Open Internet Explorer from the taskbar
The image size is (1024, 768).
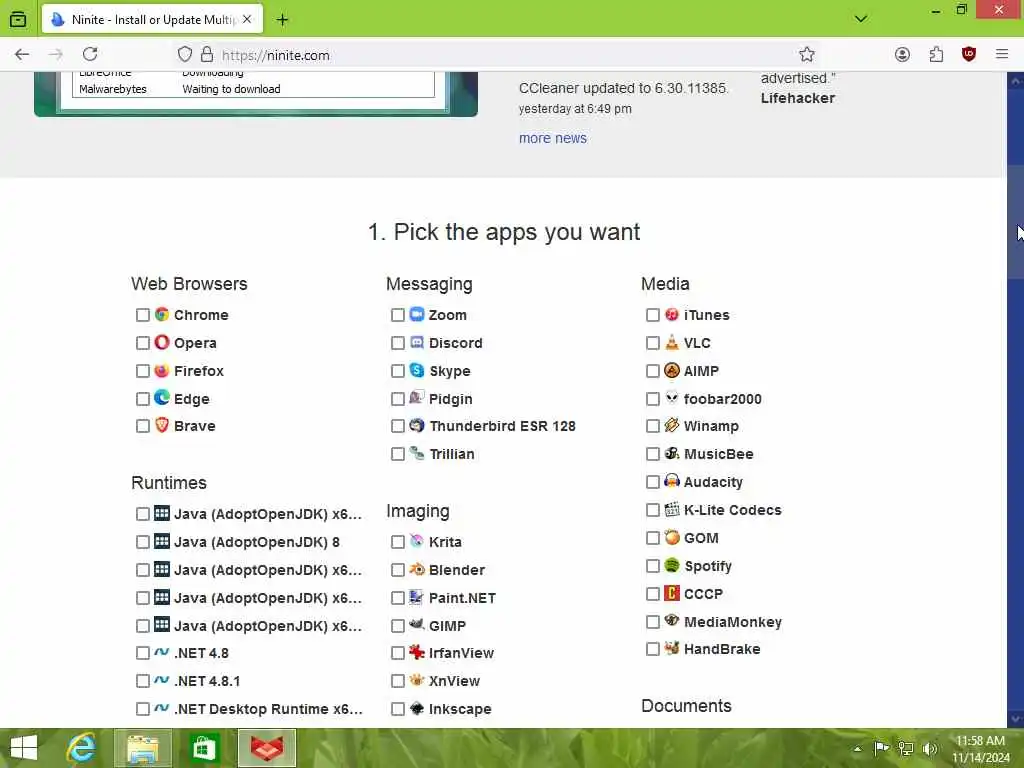(x=82, y=748)
